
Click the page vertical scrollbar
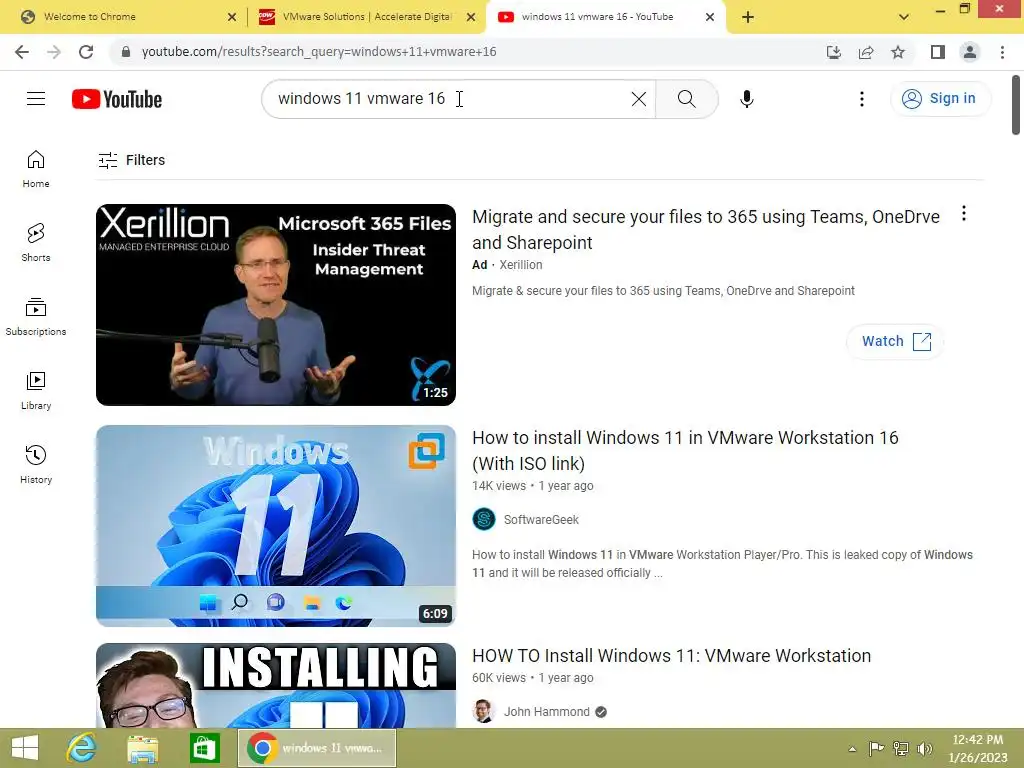pyautogui.click(x=1016, y=104)
